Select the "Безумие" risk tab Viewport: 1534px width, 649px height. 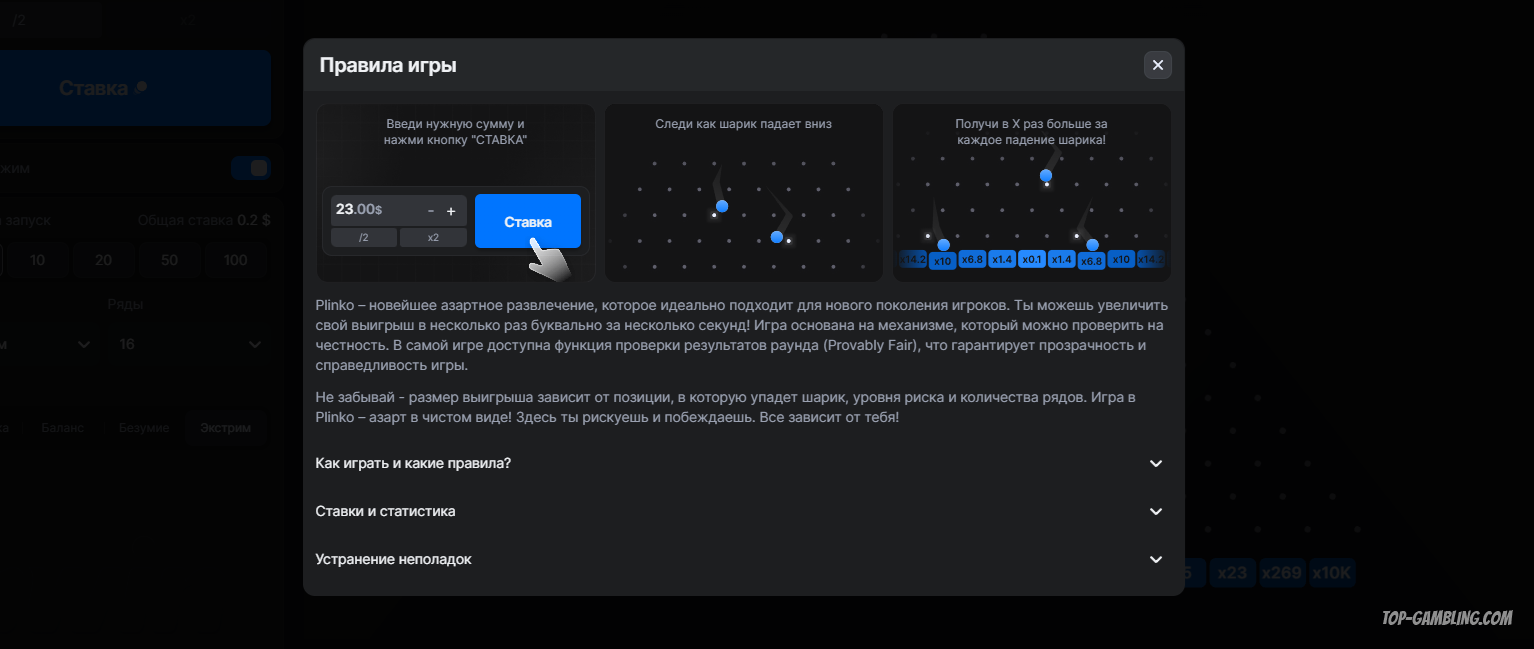[x=144, y=427]
